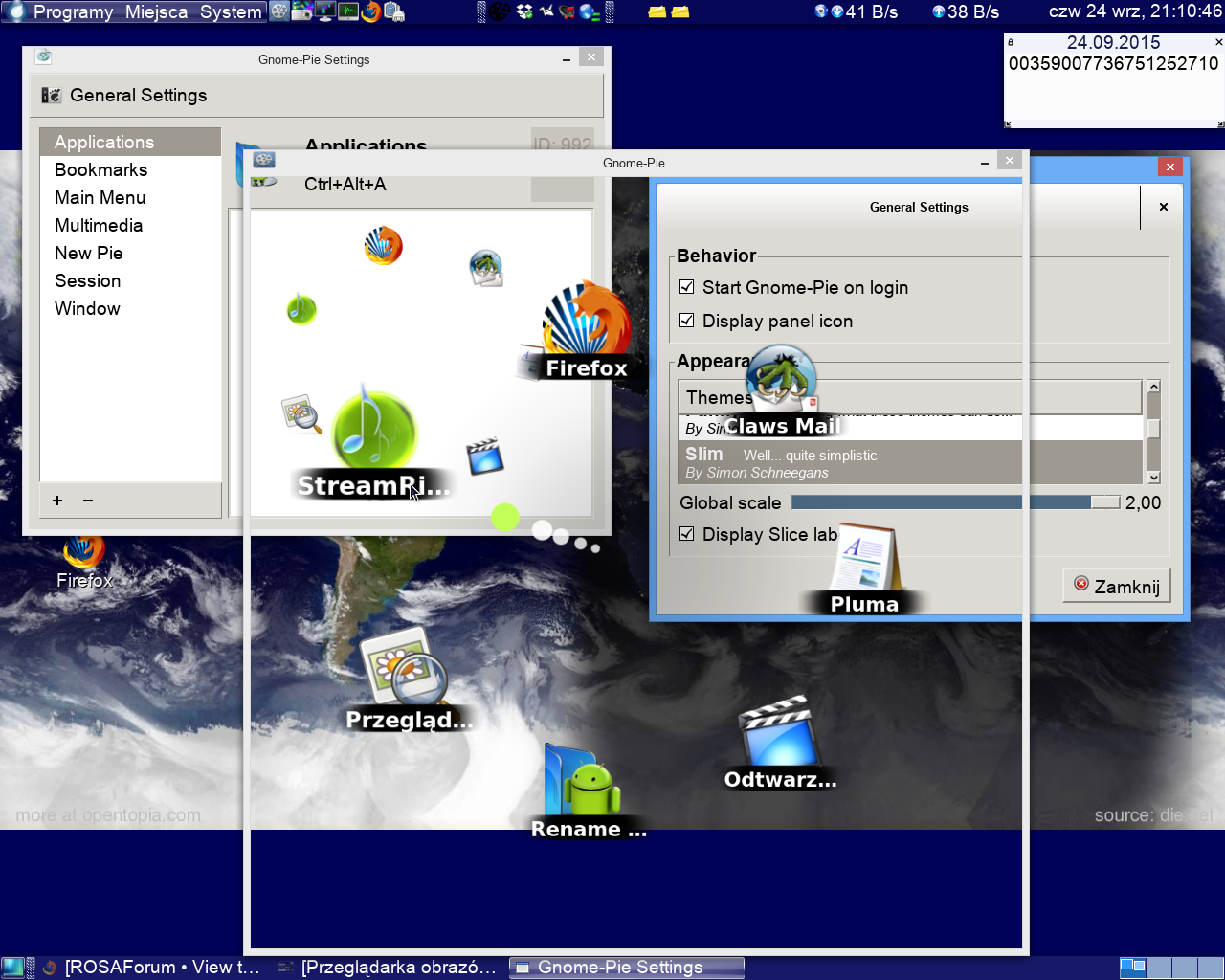Open the Miejsca menu
The width and height of the screenshot is (1225, 980).
pyautogui.click(x=156, y=11)
